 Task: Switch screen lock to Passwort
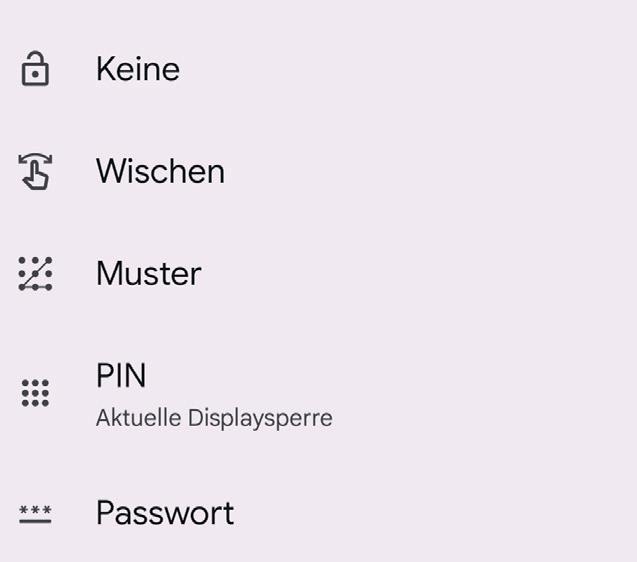(x=318, y=513)
